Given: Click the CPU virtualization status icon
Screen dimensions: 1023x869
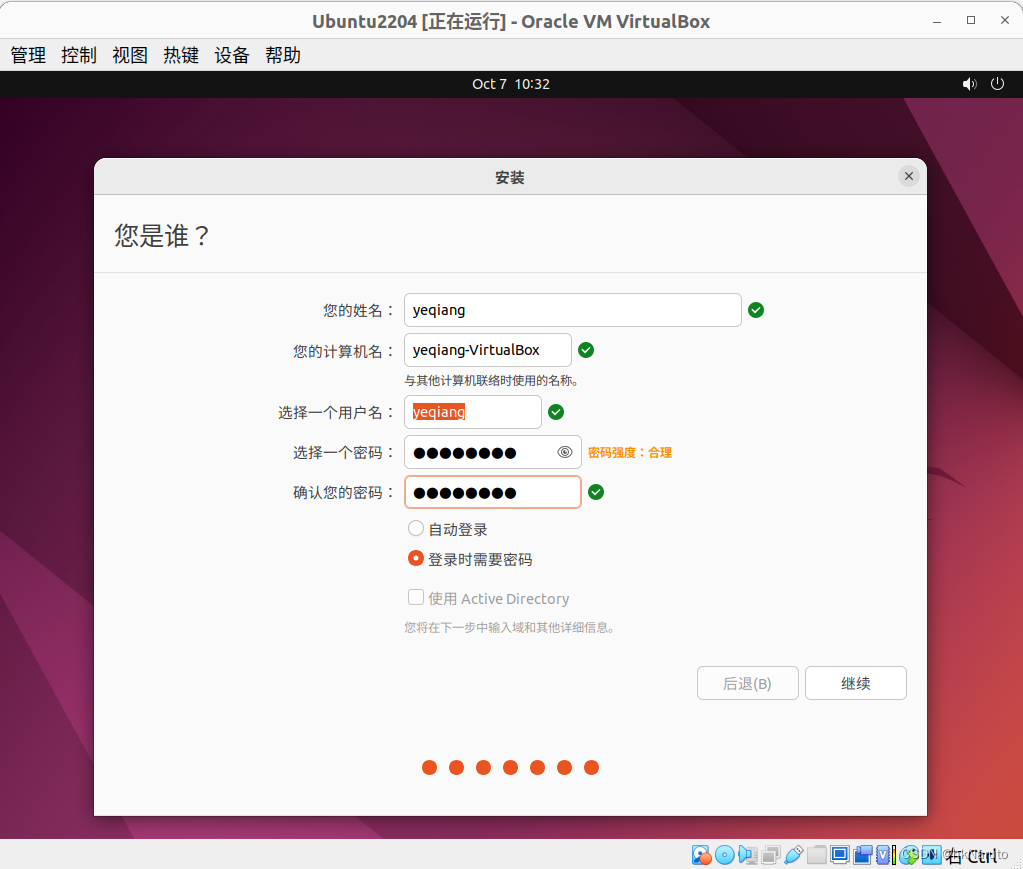Looking at the screenshot, I should click(x=883, y=855).
